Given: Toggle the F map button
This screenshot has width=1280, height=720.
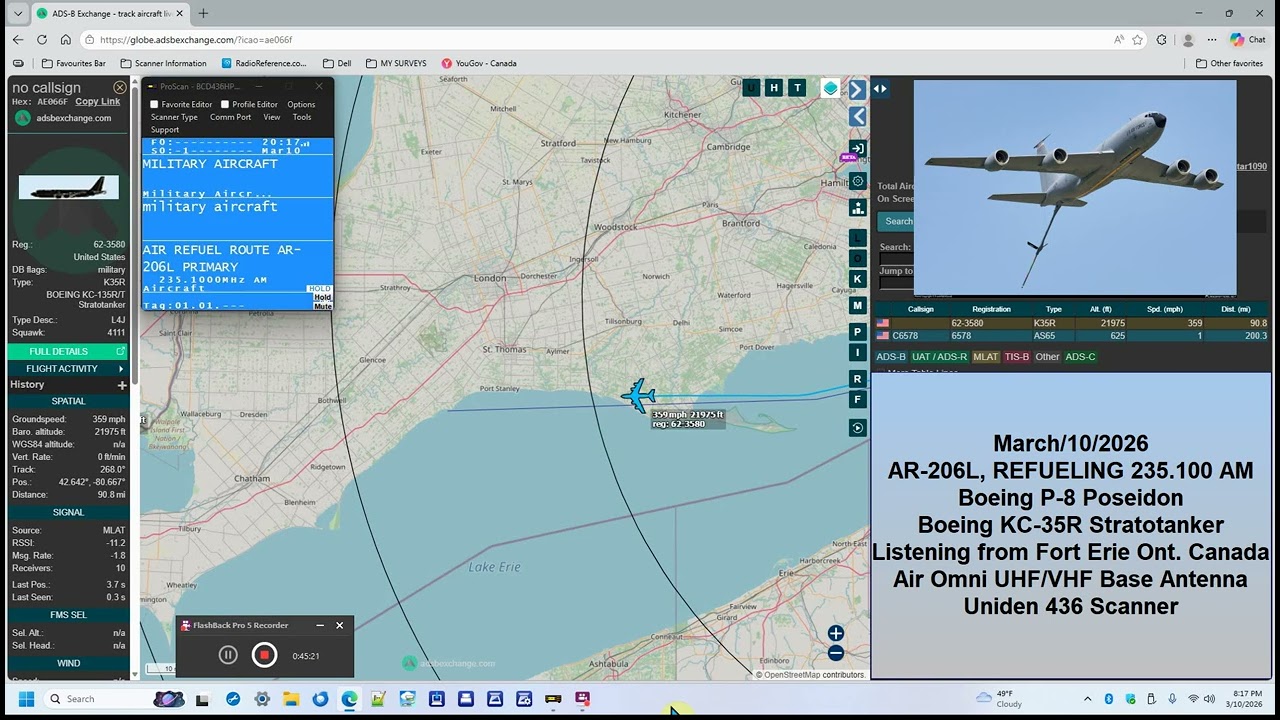Looking at the screenshot, I should (857, 399).
